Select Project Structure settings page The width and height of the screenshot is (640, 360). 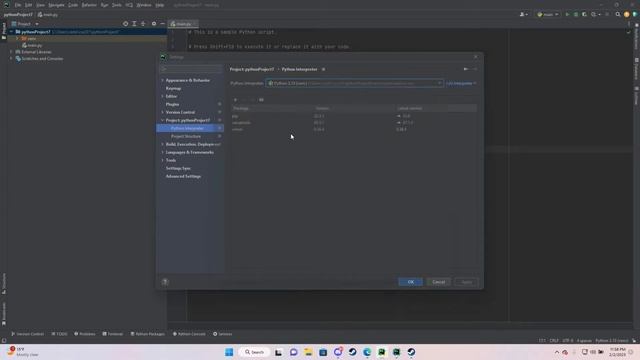(186, 136)
